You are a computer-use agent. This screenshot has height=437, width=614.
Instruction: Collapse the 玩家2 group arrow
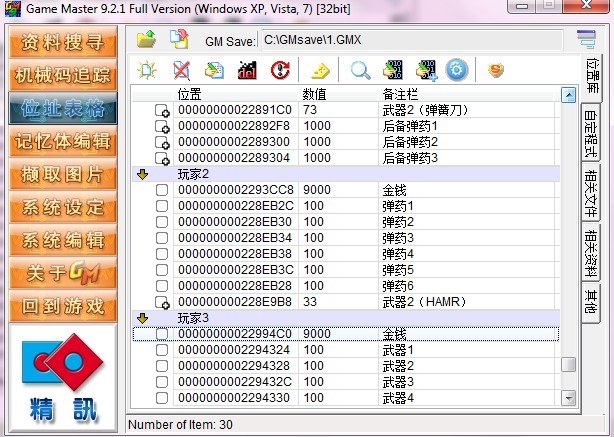pyautogui.click(x=141, y=174)
